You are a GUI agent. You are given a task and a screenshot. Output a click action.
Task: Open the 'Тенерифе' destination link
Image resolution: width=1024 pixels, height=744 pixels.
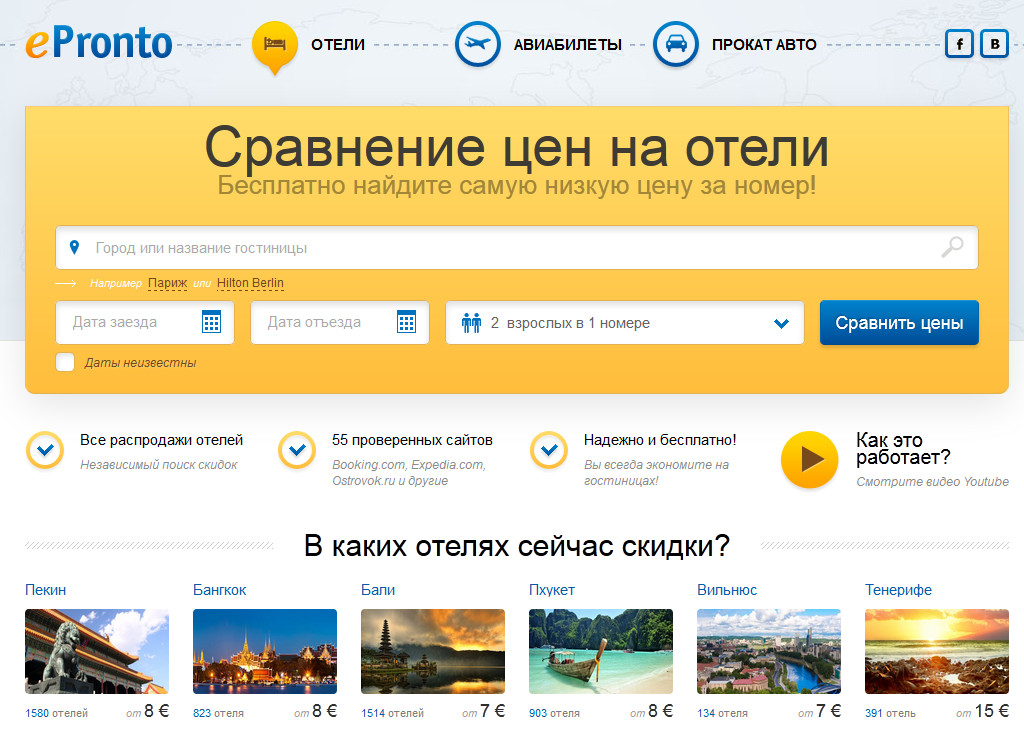click(898, 590)
